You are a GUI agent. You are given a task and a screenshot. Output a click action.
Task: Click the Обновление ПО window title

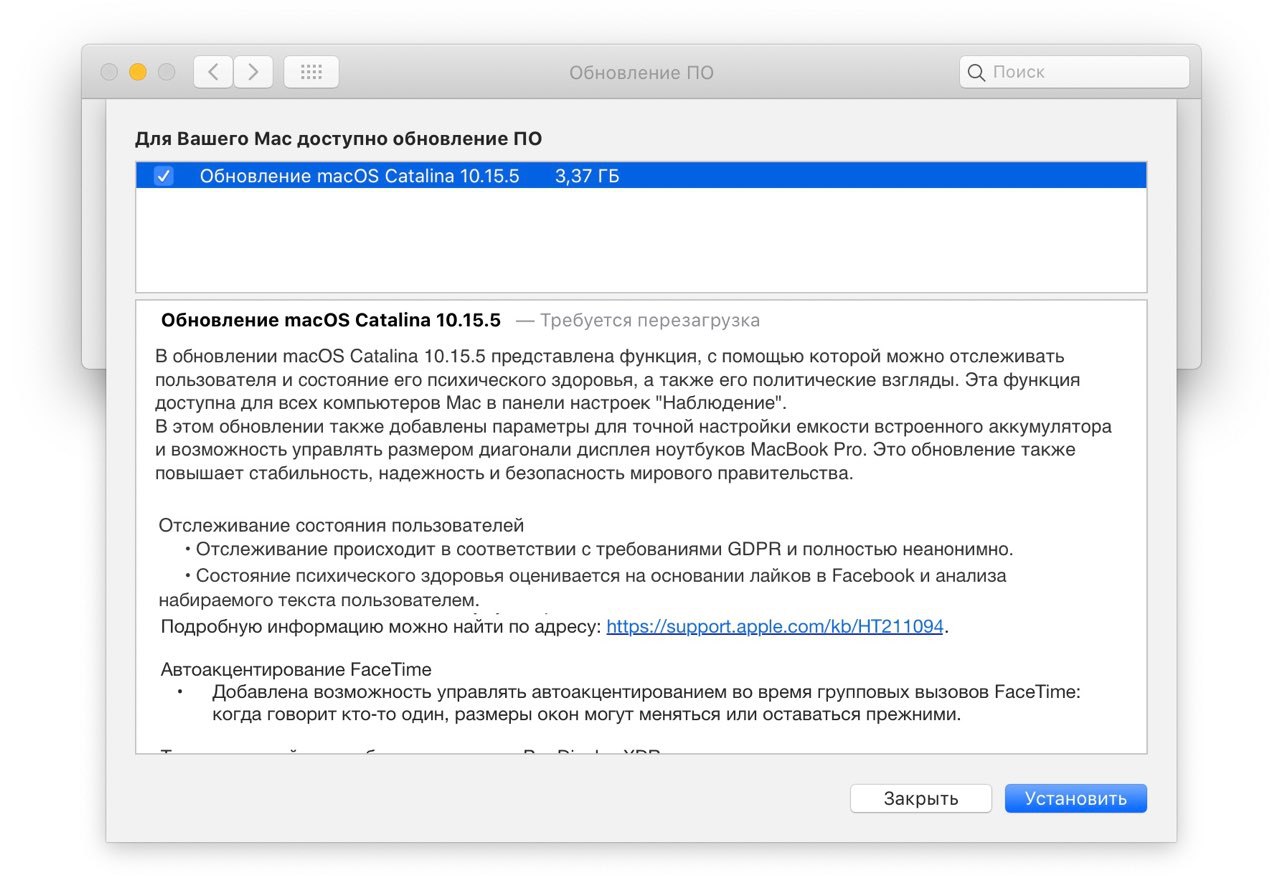641,73
